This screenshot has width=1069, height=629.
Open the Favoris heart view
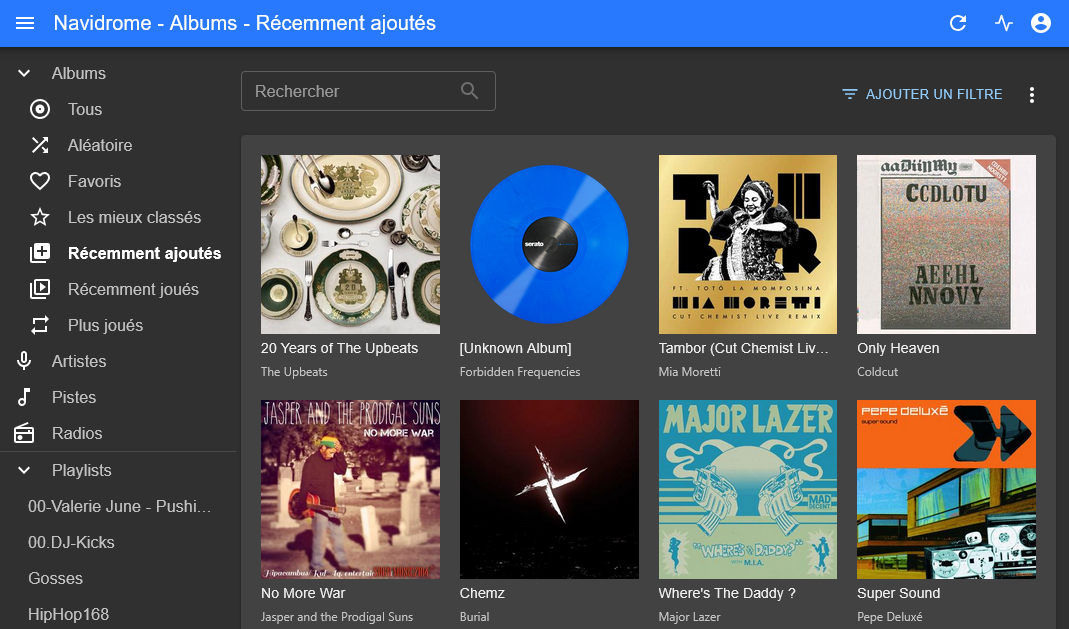click(94, 181)
